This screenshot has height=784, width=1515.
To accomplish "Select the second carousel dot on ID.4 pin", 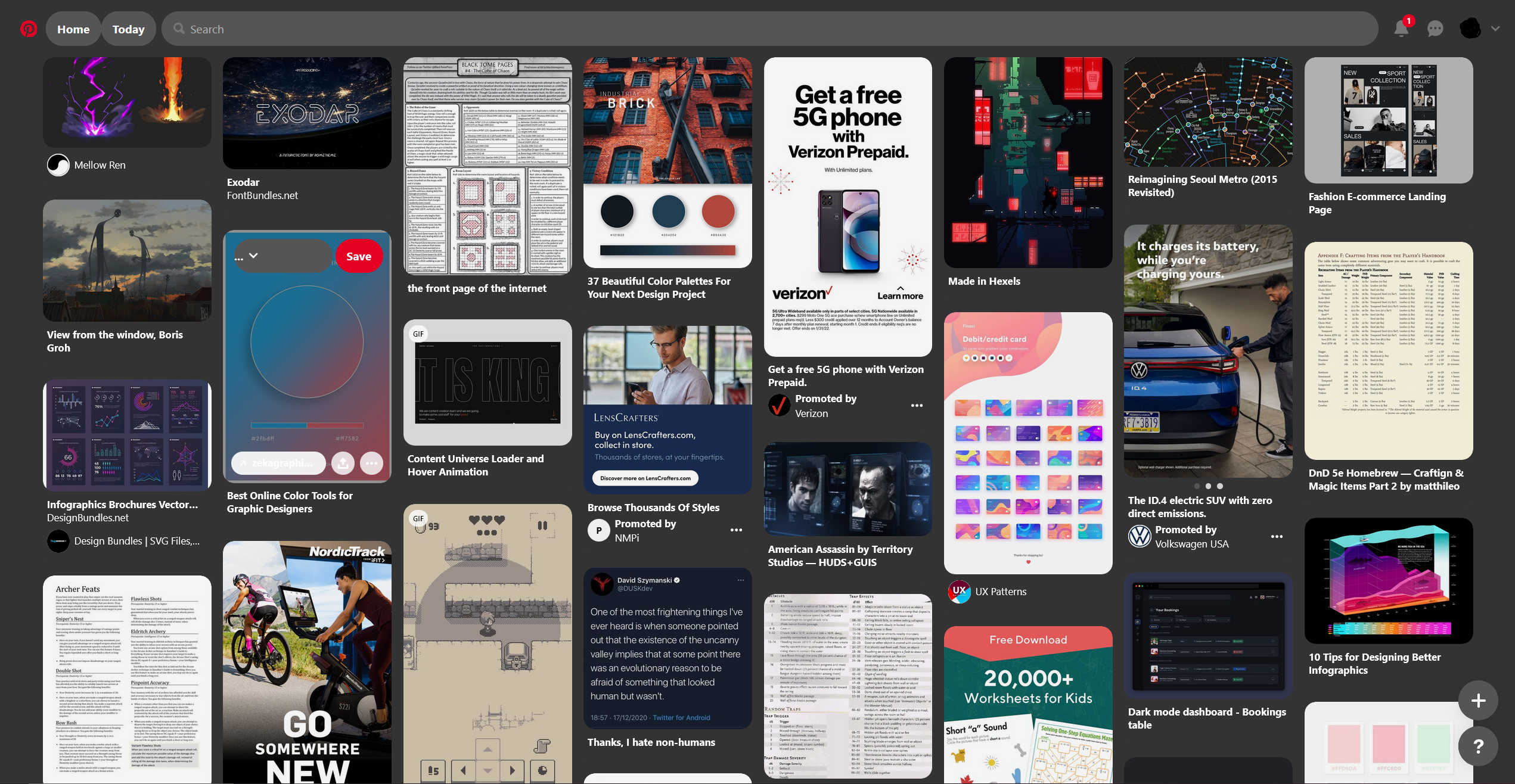I will click(1208, 486).
